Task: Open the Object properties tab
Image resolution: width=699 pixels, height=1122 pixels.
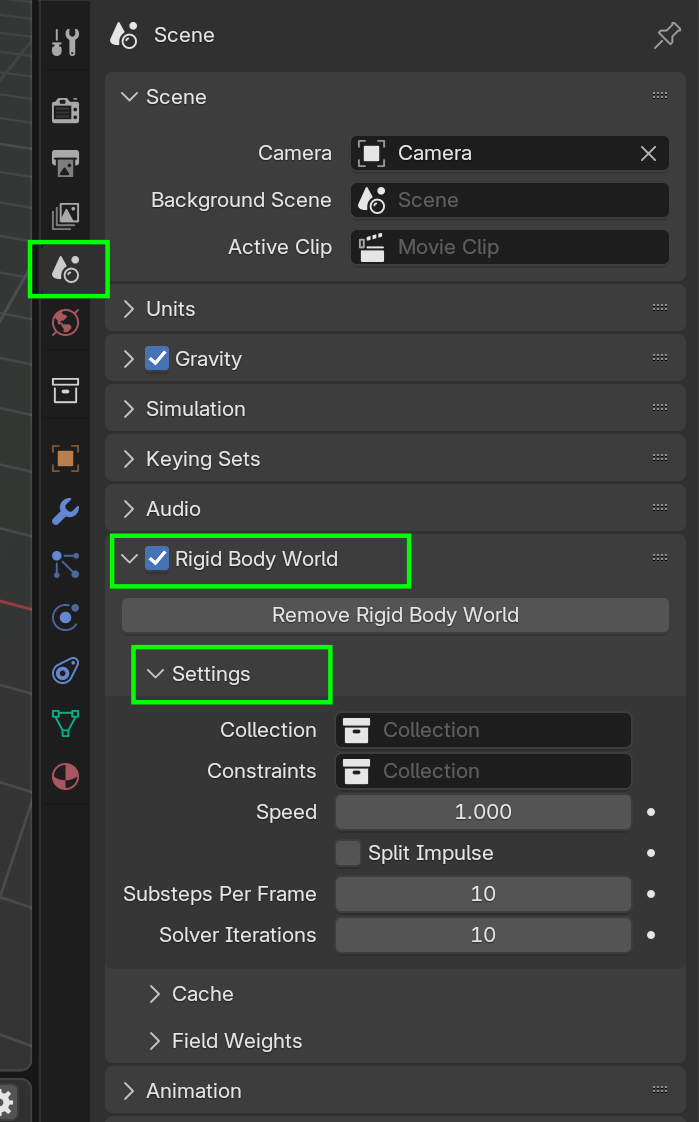Action: pyautogui.click(x=66, y=458)
